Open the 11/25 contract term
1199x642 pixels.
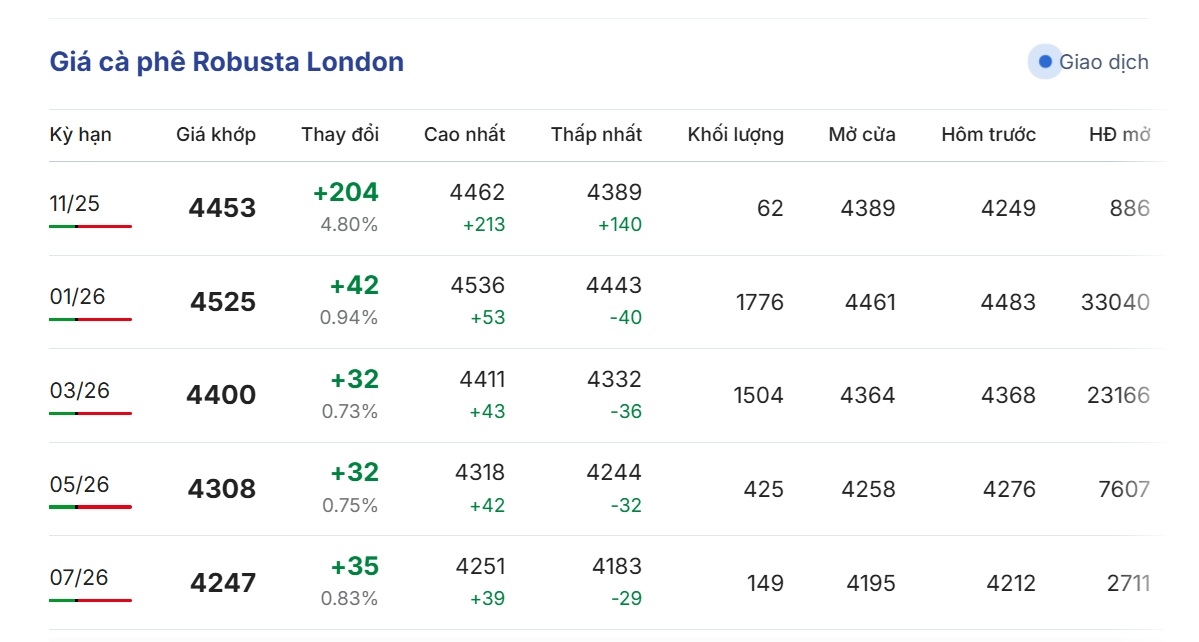[75, 203]
